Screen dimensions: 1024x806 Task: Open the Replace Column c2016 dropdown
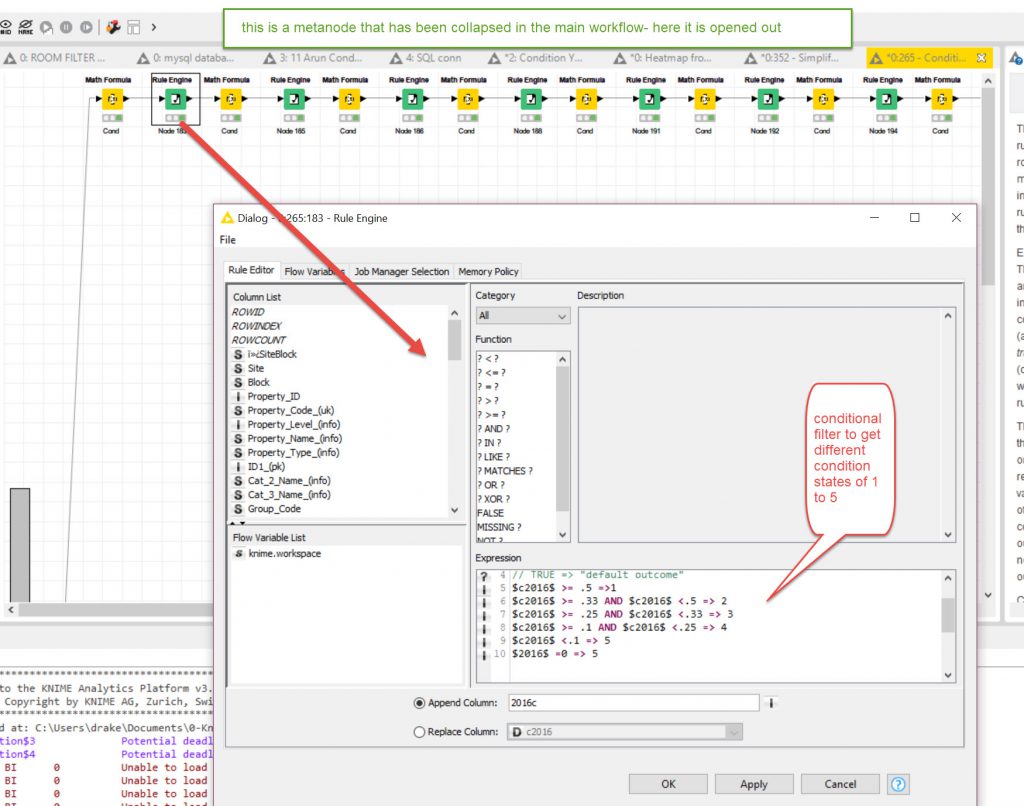point(625,732)
